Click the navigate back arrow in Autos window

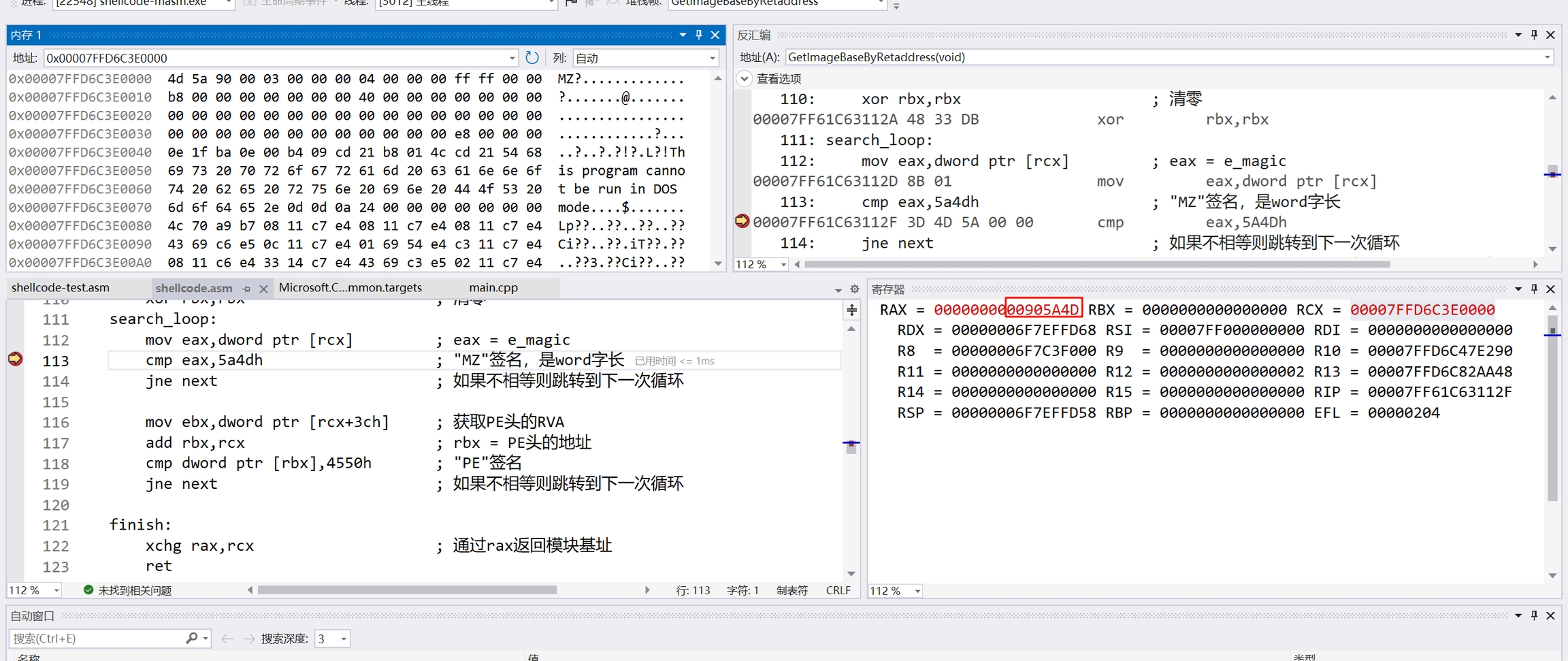227,639
